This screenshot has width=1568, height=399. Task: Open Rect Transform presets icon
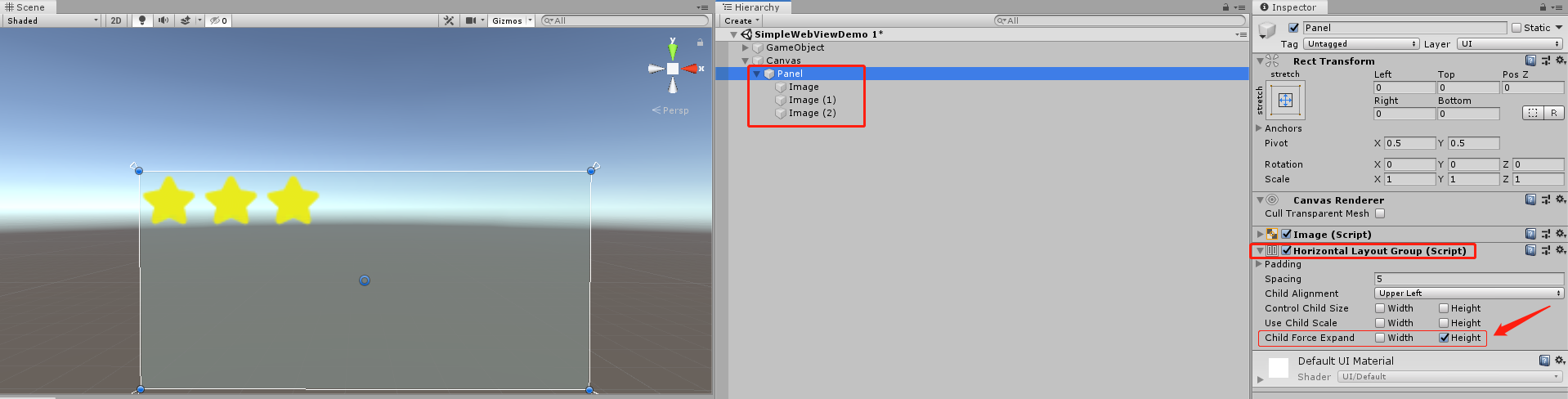click(x=1546, y=61)
